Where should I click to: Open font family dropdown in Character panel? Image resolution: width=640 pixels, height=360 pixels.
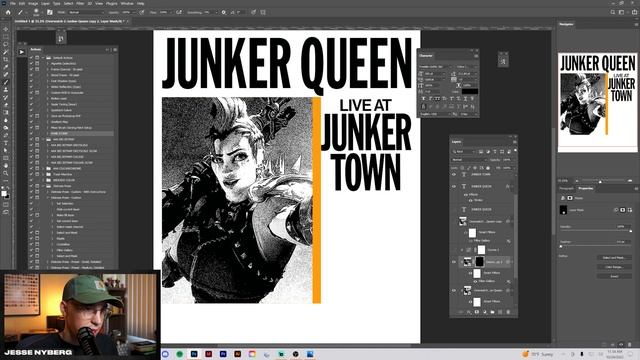pyautogui.click(x=436, y=66)
